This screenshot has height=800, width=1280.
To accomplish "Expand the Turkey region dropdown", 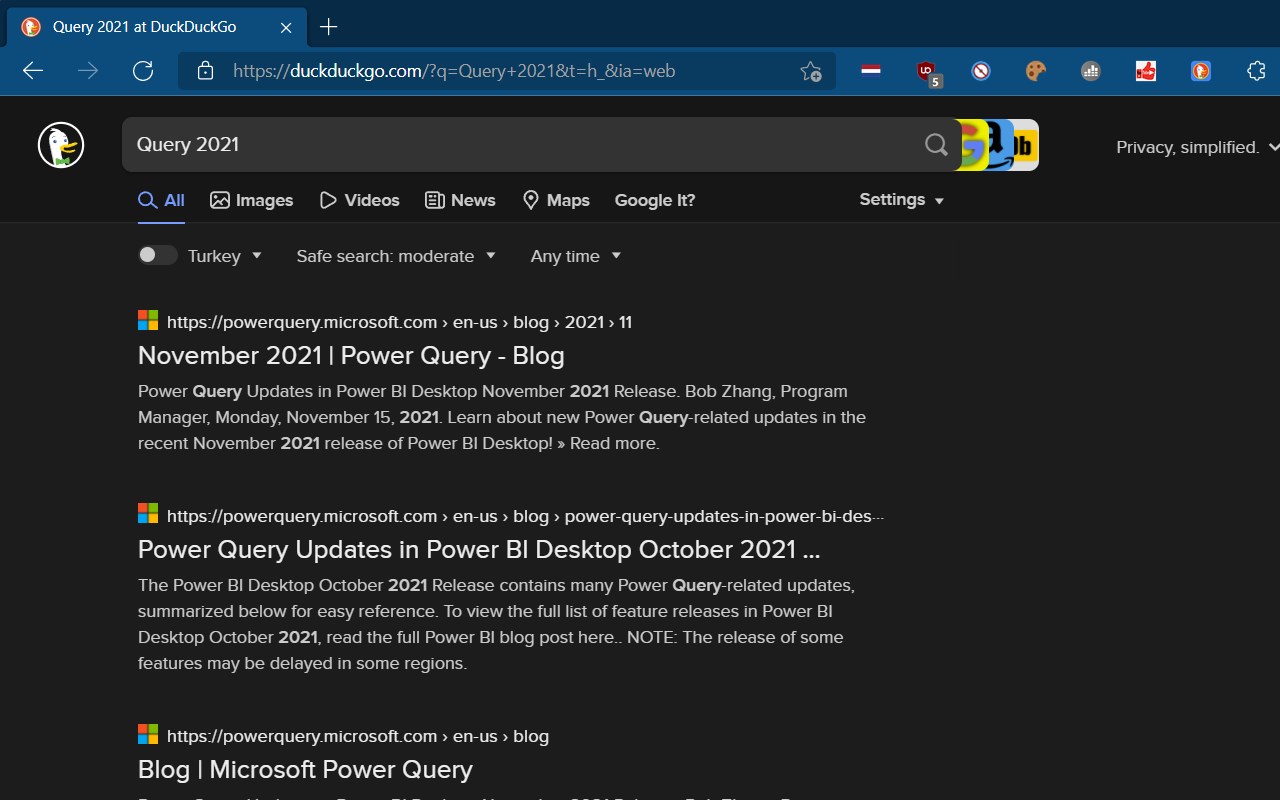I will pyautogui.click(x=226, y=256).
